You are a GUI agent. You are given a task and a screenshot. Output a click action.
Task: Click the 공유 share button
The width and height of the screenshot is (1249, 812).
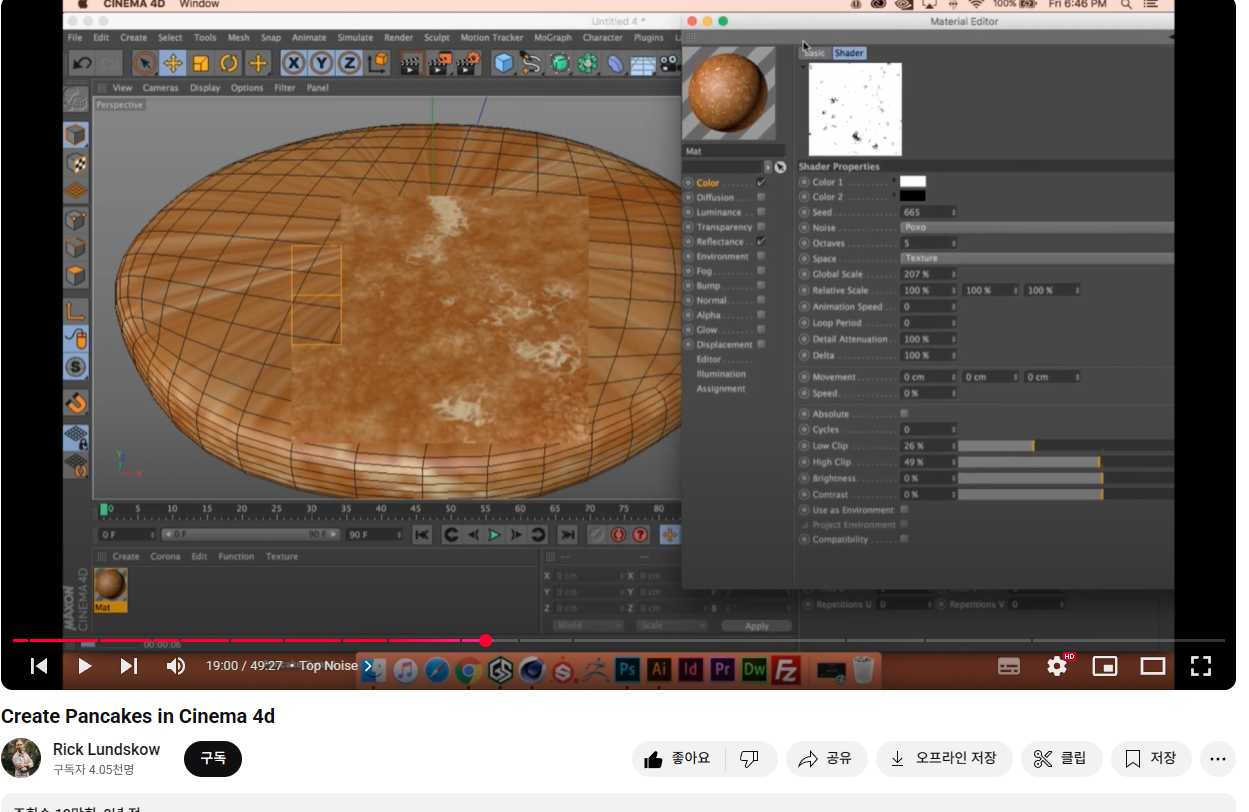coord(825,759)
